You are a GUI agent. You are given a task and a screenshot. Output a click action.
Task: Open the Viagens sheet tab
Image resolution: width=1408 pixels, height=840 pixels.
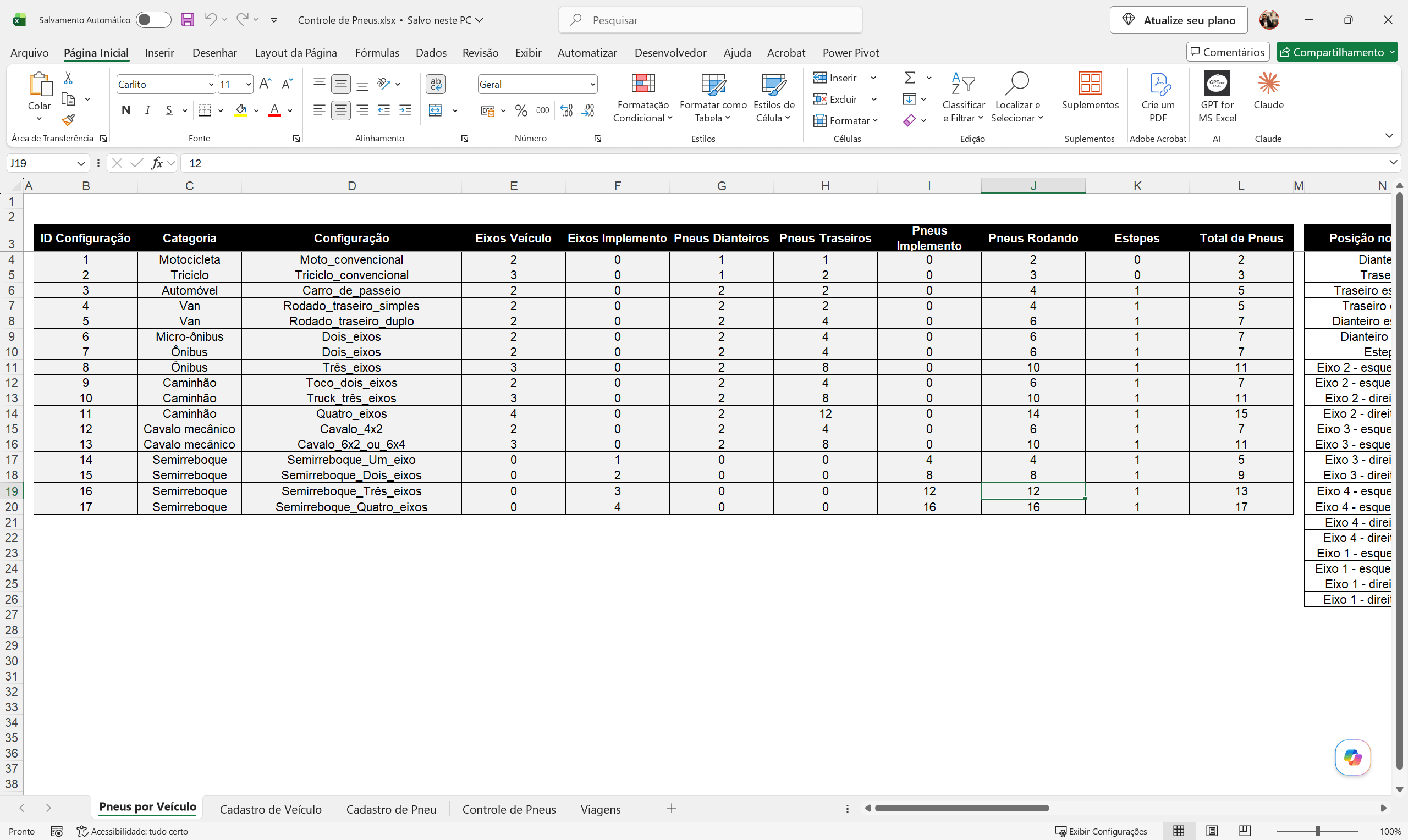pyautogui.click(x=600, y=809)
